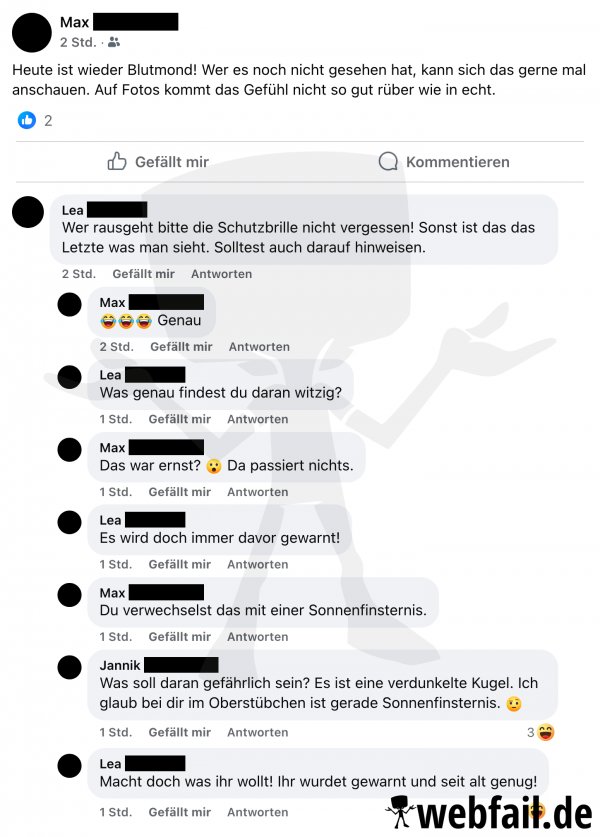Viewport: 600px width, 837px height.
Task: Click Lea's avatar on Schutzbrille comment
Action: [28, 212]
